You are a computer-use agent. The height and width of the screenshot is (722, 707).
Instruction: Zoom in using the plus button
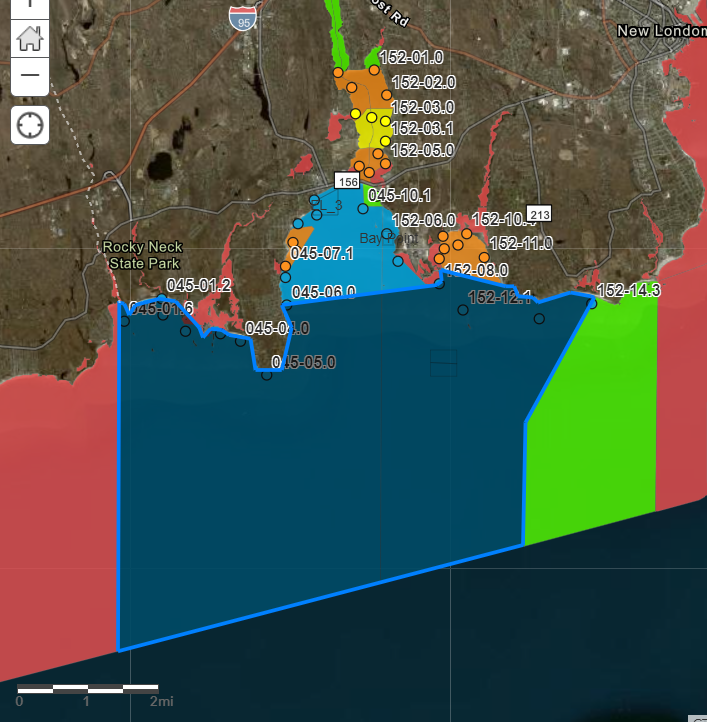[29, 6]
